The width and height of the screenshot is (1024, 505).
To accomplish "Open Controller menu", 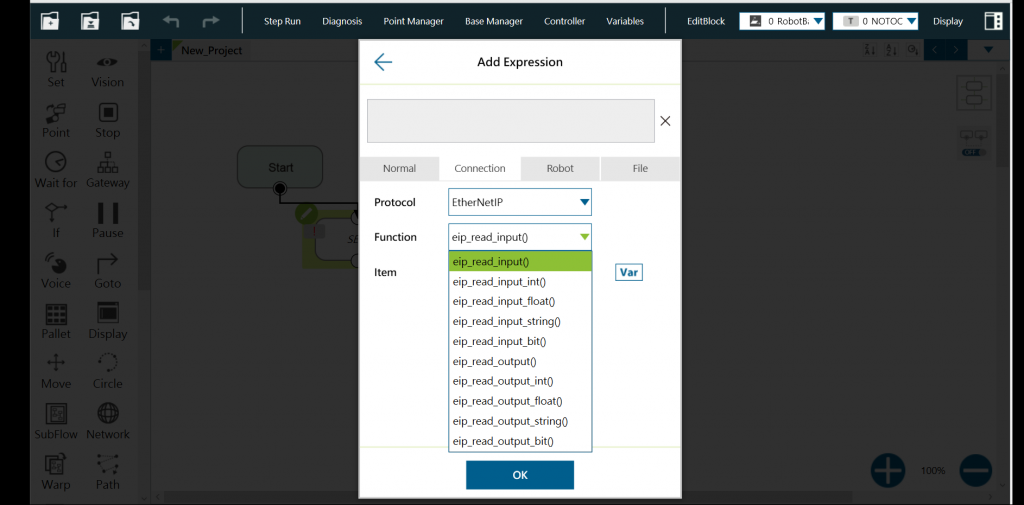I will pos(565,21).
